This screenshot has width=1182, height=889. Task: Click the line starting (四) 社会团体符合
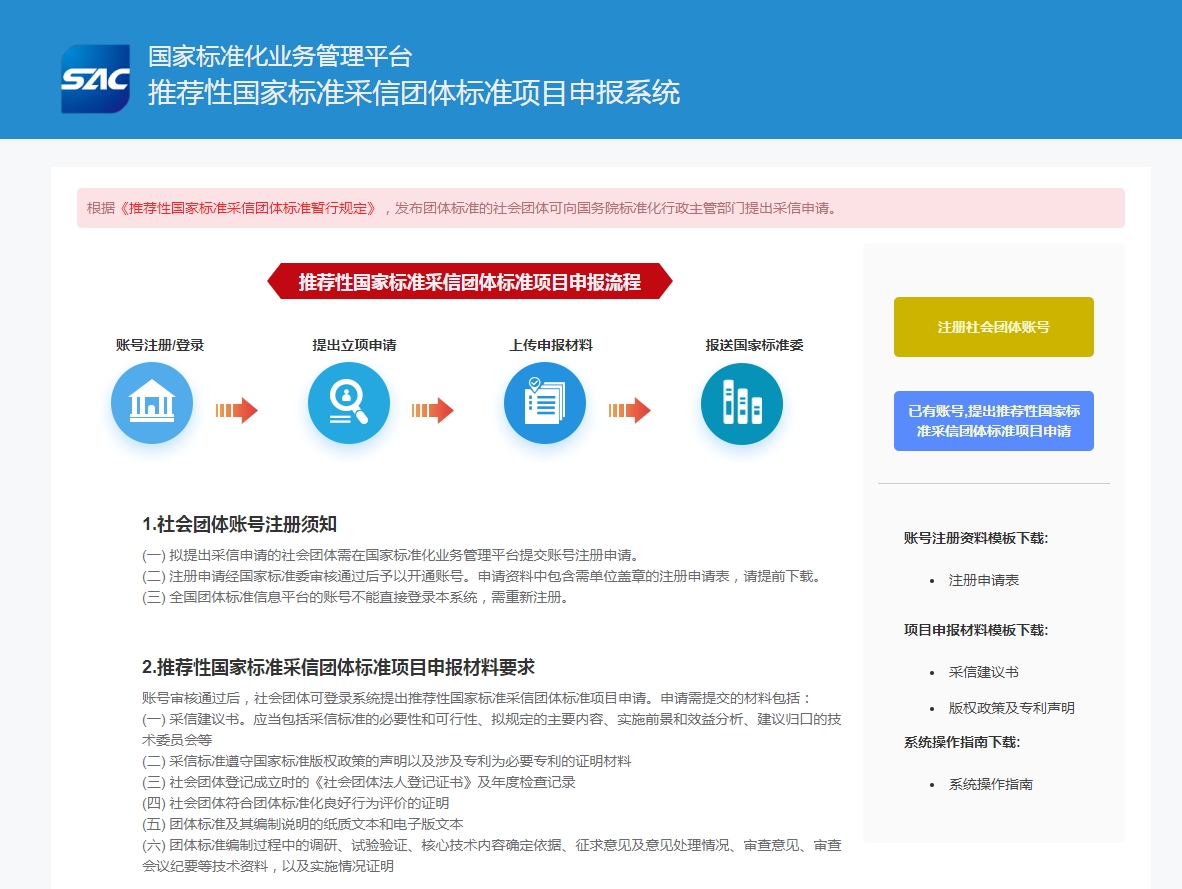coord(296,803)
